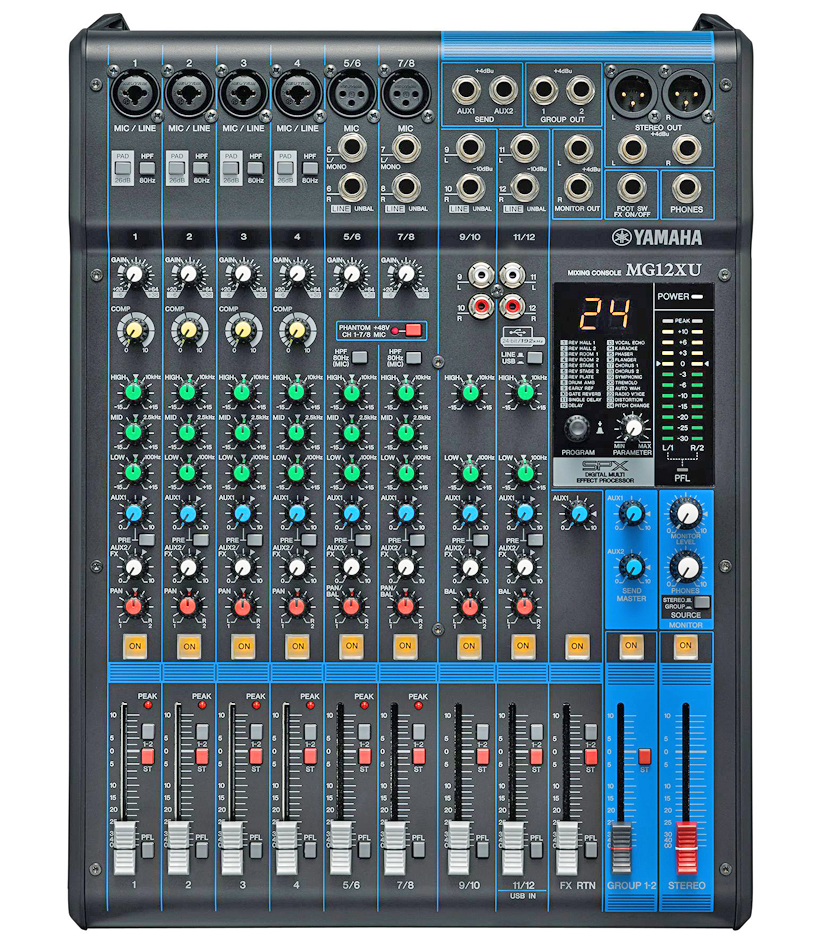Viewport: 820px width, 948px height.
Task: Click the FX RTN AUX1 knob
Action: pyautogui.click(x=579, y=514)
